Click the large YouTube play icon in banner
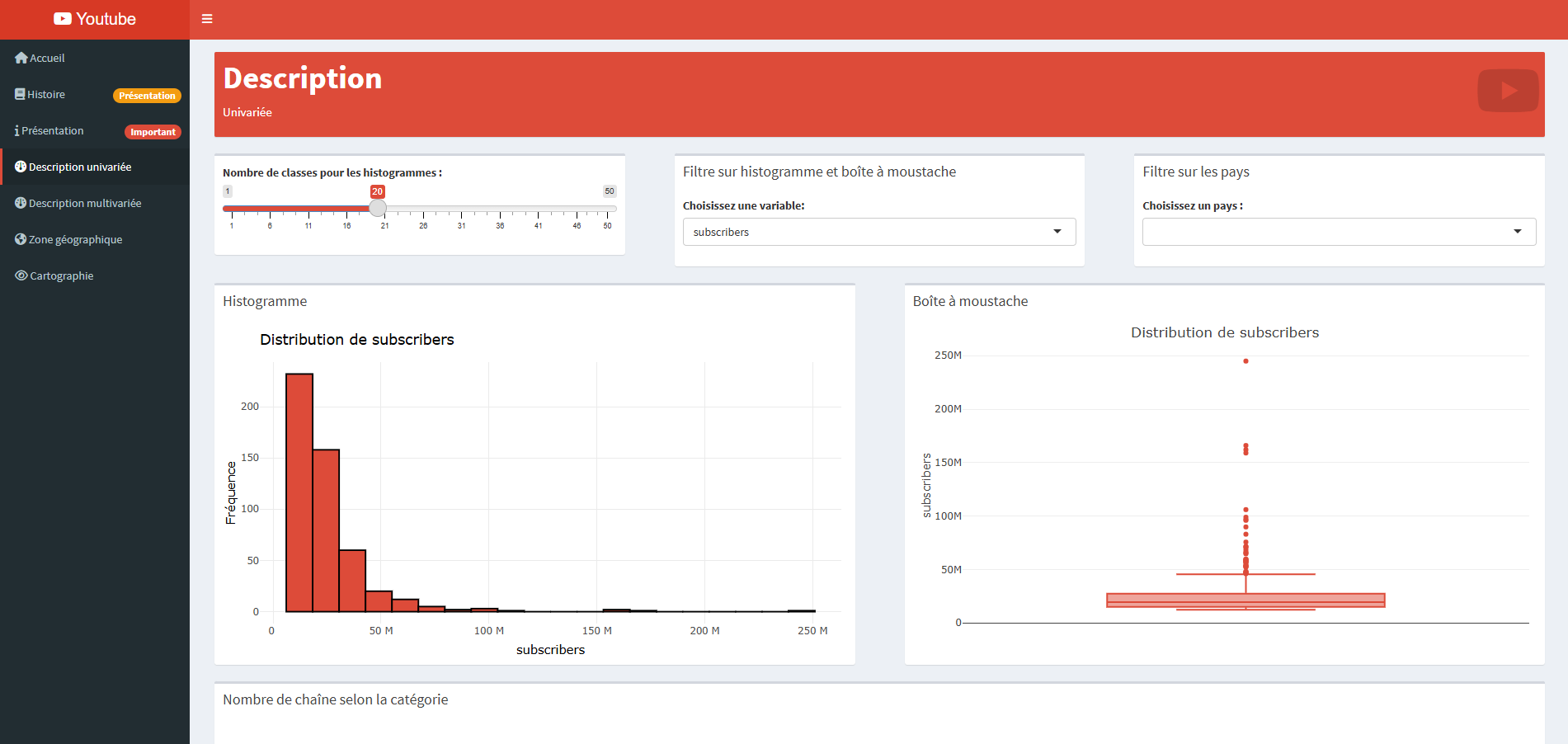The width and height of the screenshot is (1568, 744). pos(1507,91)
